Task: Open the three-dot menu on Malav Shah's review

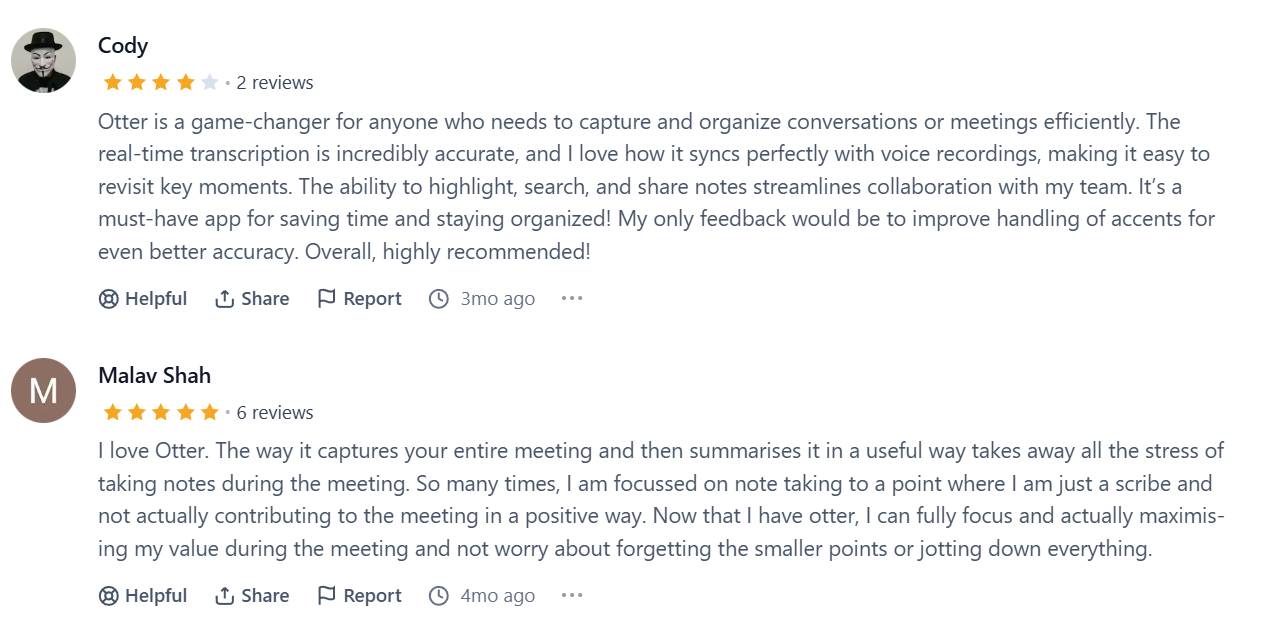Action: (x=572, y=596)
